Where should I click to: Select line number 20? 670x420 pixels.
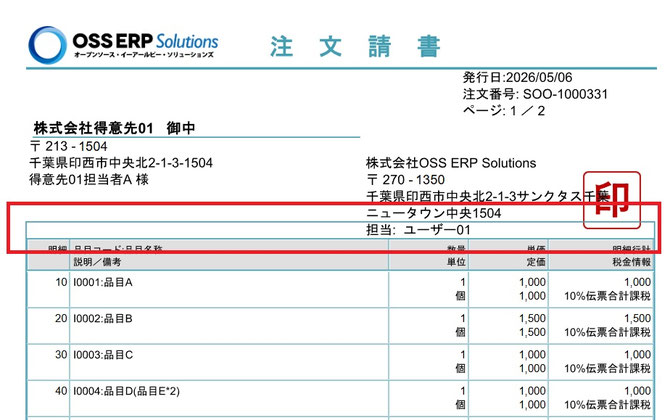61,319
